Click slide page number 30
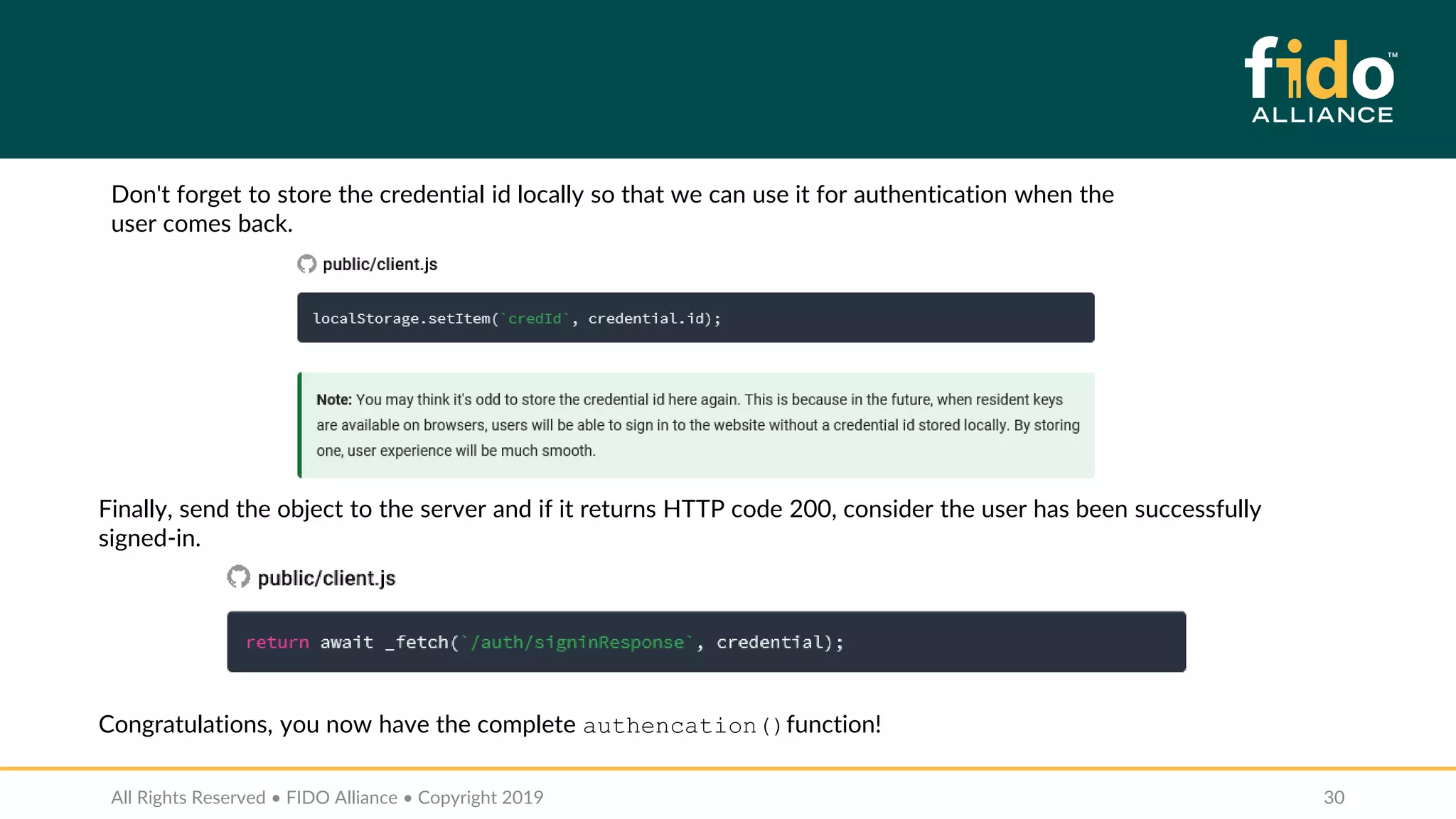The width and height of the screenshot is (1456, 819). [x=1334, y=798]
